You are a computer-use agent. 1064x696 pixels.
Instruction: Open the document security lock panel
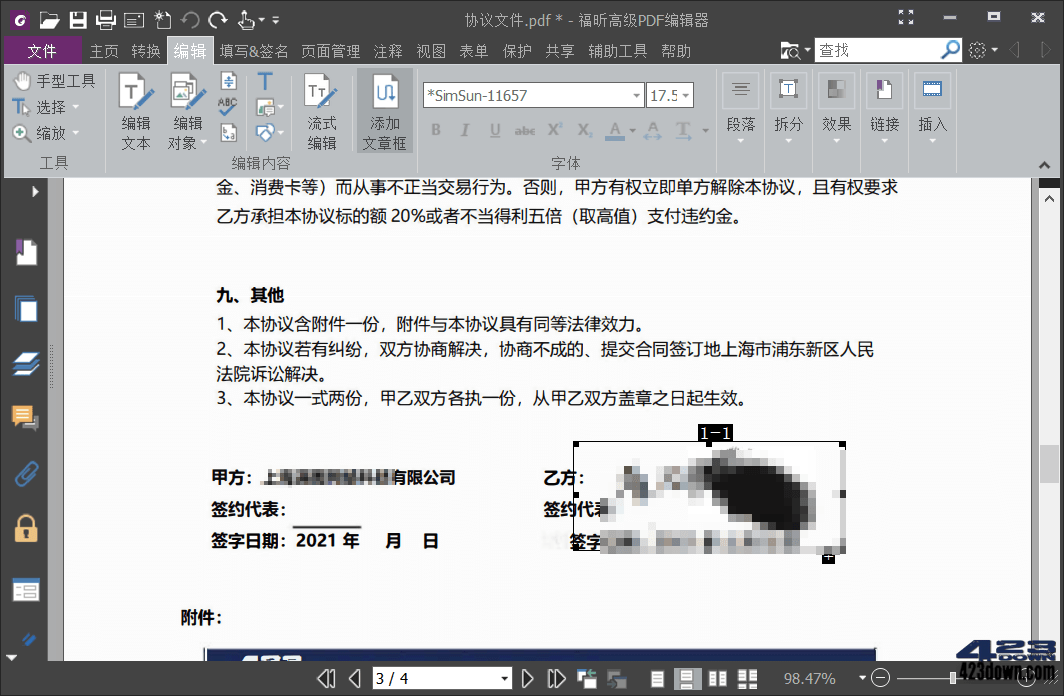(25, 527)
